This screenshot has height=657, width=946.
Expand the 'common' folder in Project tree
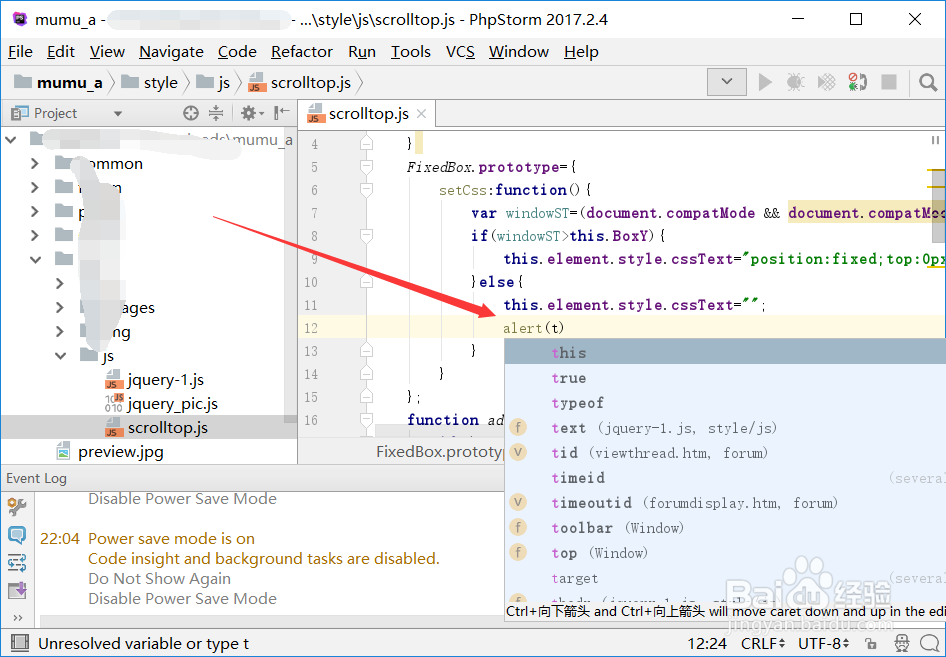click(x=34, y=163)
